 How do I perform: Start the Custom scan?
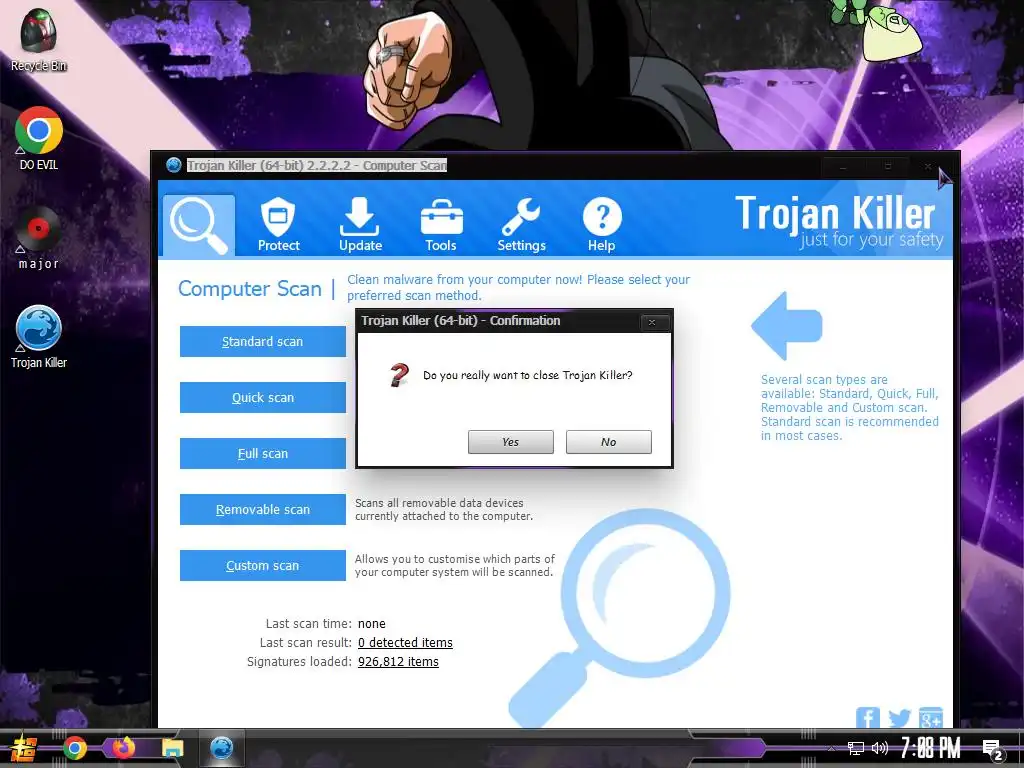coord(263,566)
